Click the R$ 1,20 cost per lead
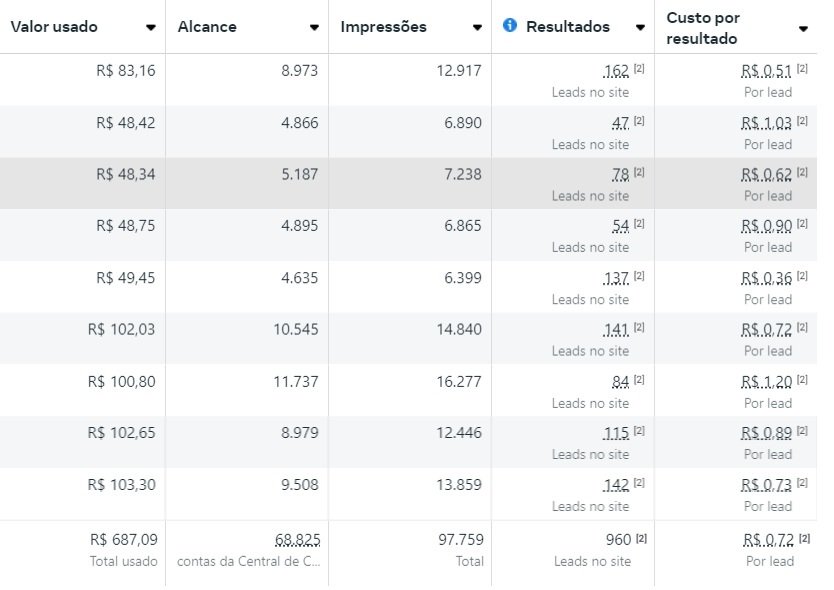Screen dimensions: 834x590 click(766, 381)
